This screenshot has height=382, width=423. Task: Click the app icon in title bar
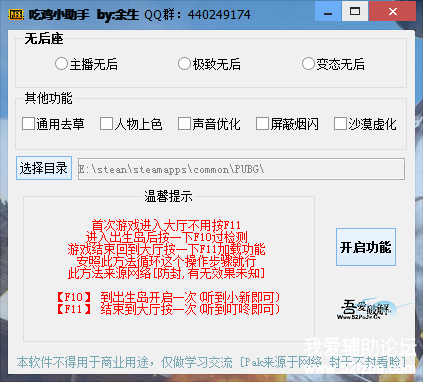(16, 14)
